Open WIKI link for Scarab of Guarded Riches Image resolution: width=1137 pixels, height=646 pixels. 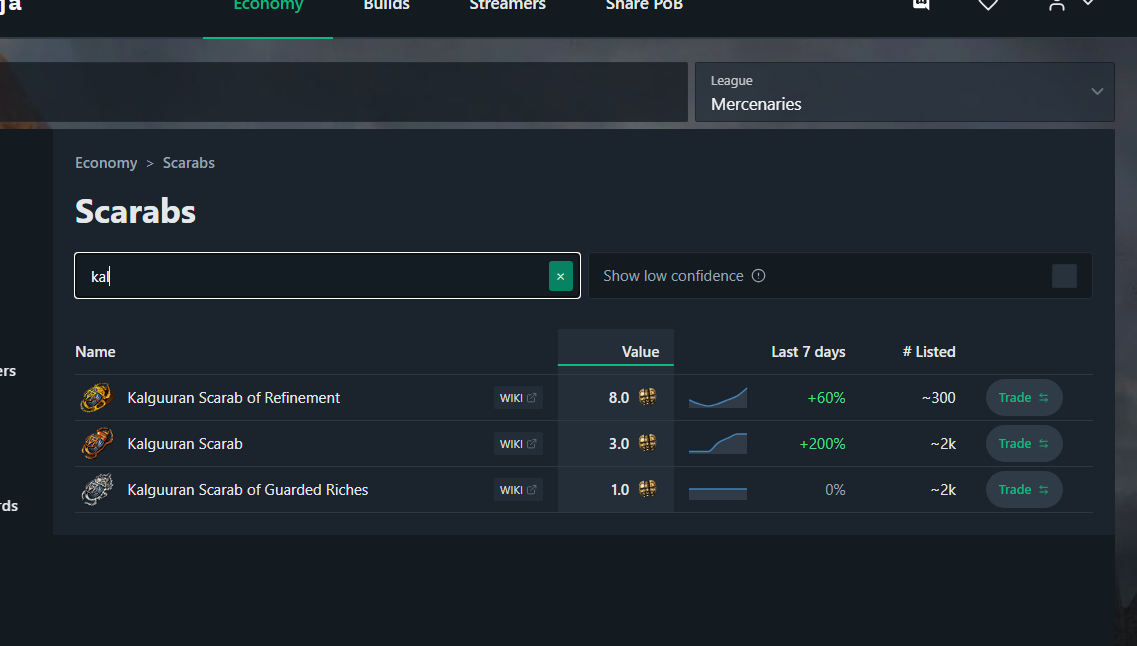518,489
